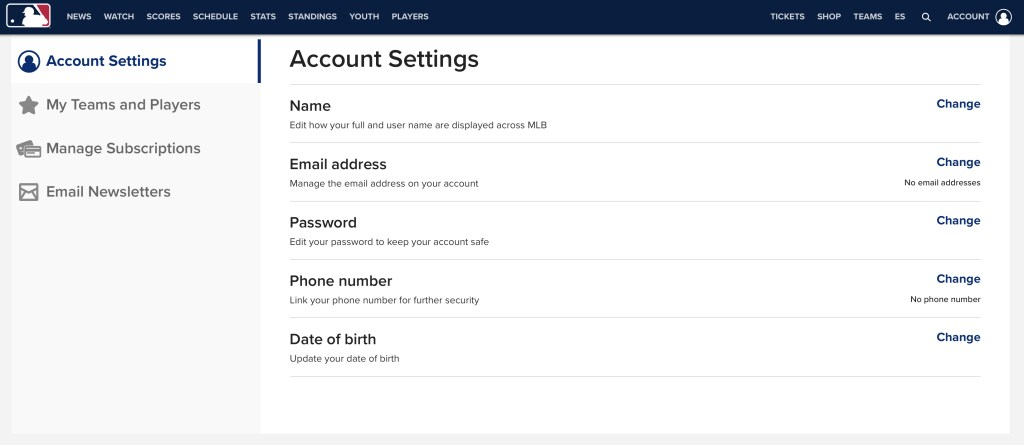Viewport: 1024px width, 445px height.
Task: Click 'Update your date of birth' description
Action: pyautogui.click(x=345, y=359)
